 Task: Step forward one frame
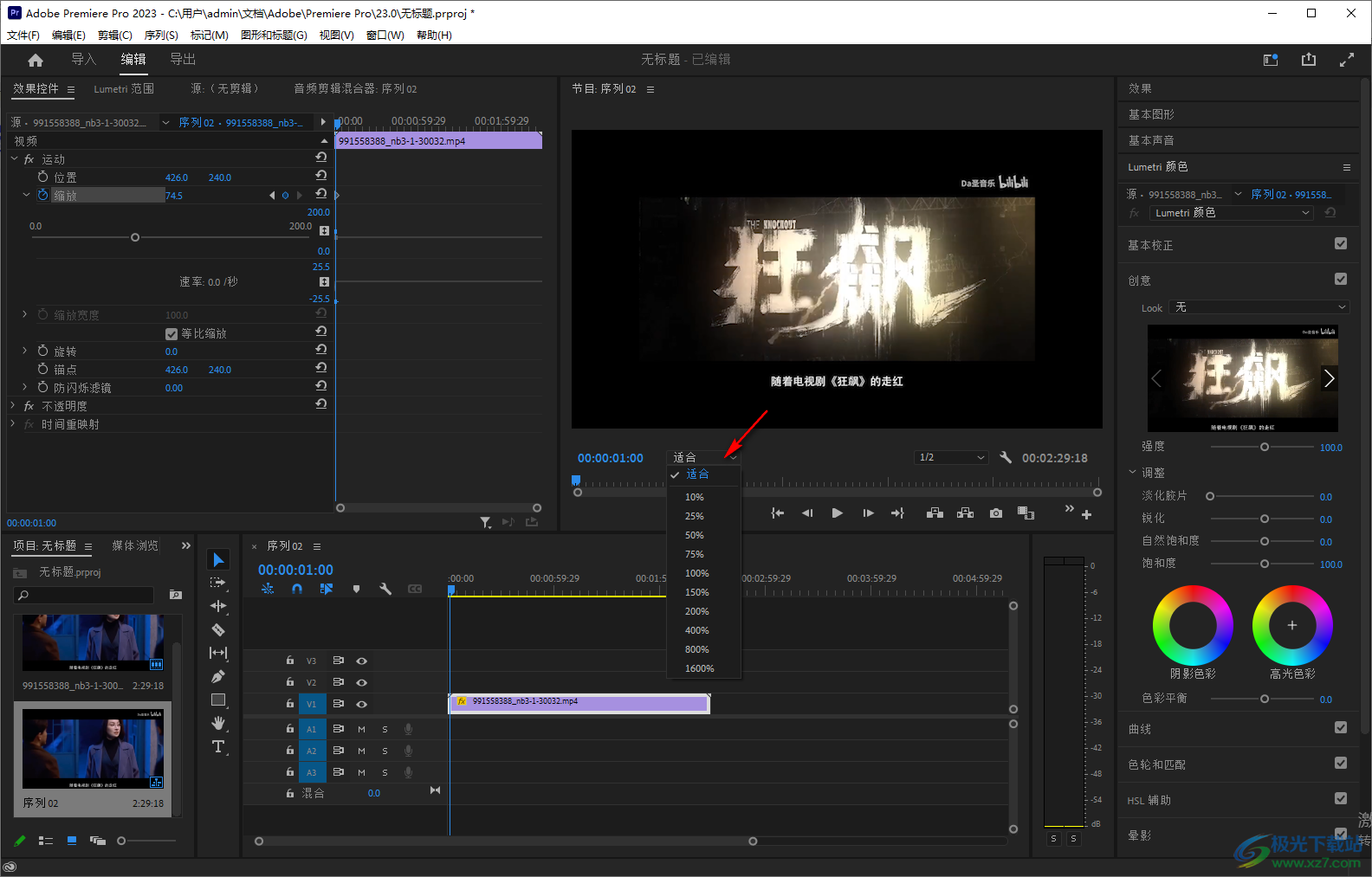[868, 513]
